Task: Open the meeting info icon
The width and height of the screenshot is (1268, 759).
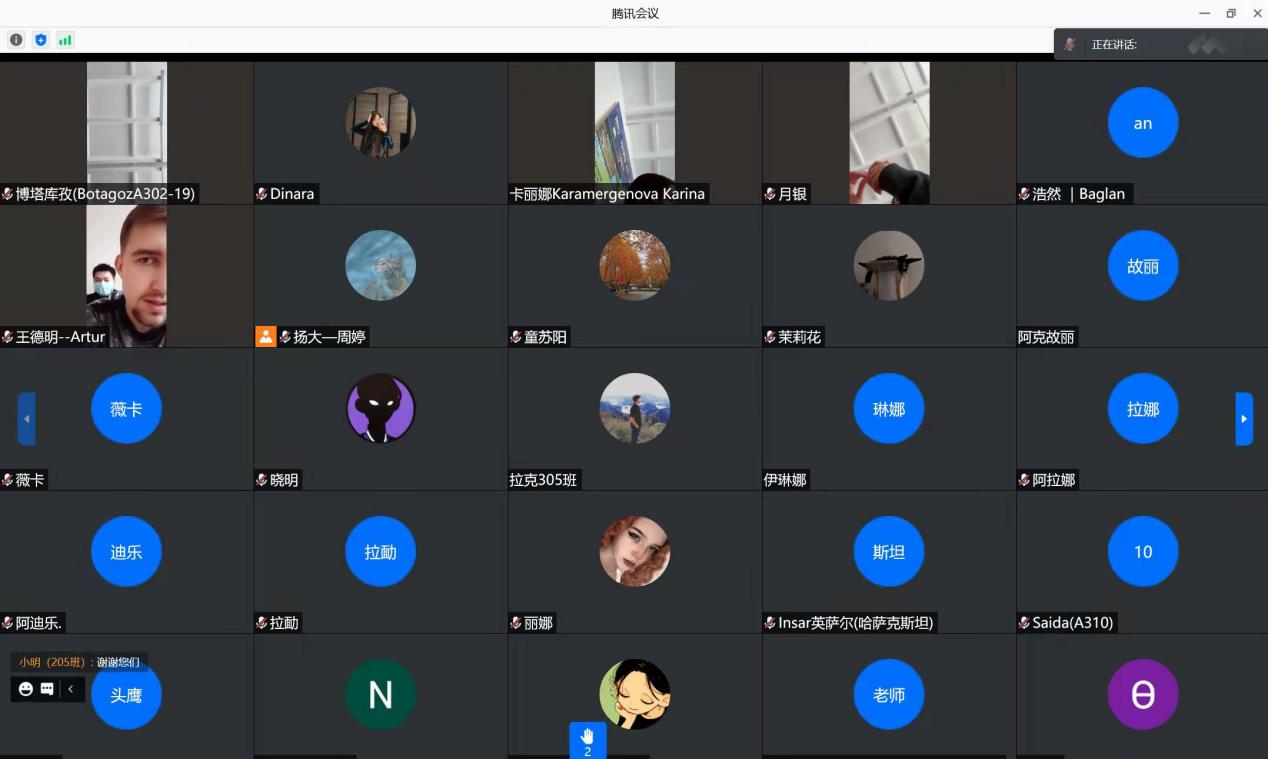Action: click(x=16, y=40)
